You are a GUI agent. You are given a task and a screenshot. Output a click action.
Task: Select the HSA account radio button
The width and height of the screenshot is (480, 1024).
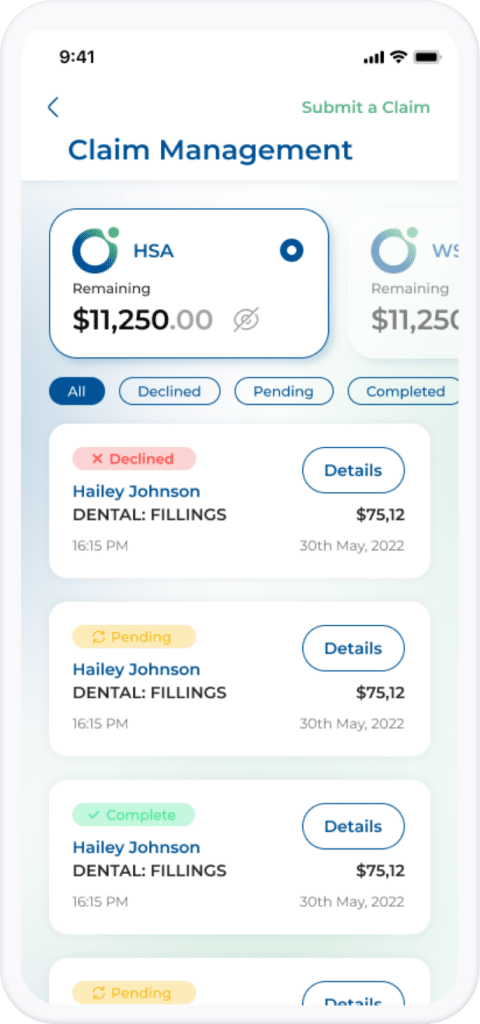291,250
